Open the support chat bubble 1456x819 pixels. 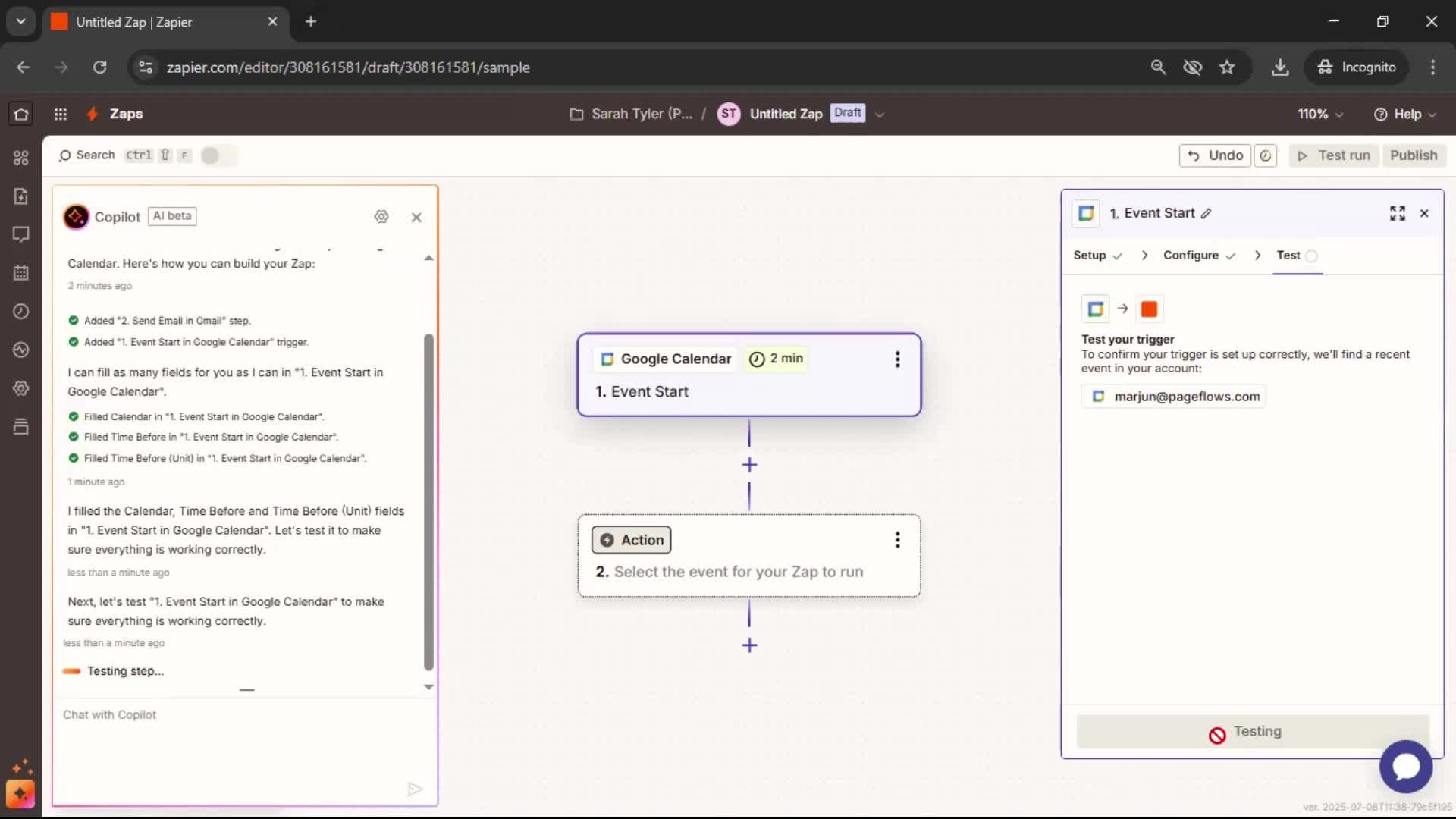1406,767
